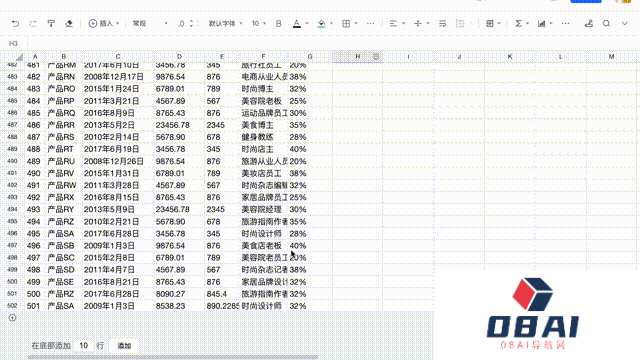This screenshot has width=640, height=360.
Task: Click the add row plus icon below the sheet
Action: 12,318
